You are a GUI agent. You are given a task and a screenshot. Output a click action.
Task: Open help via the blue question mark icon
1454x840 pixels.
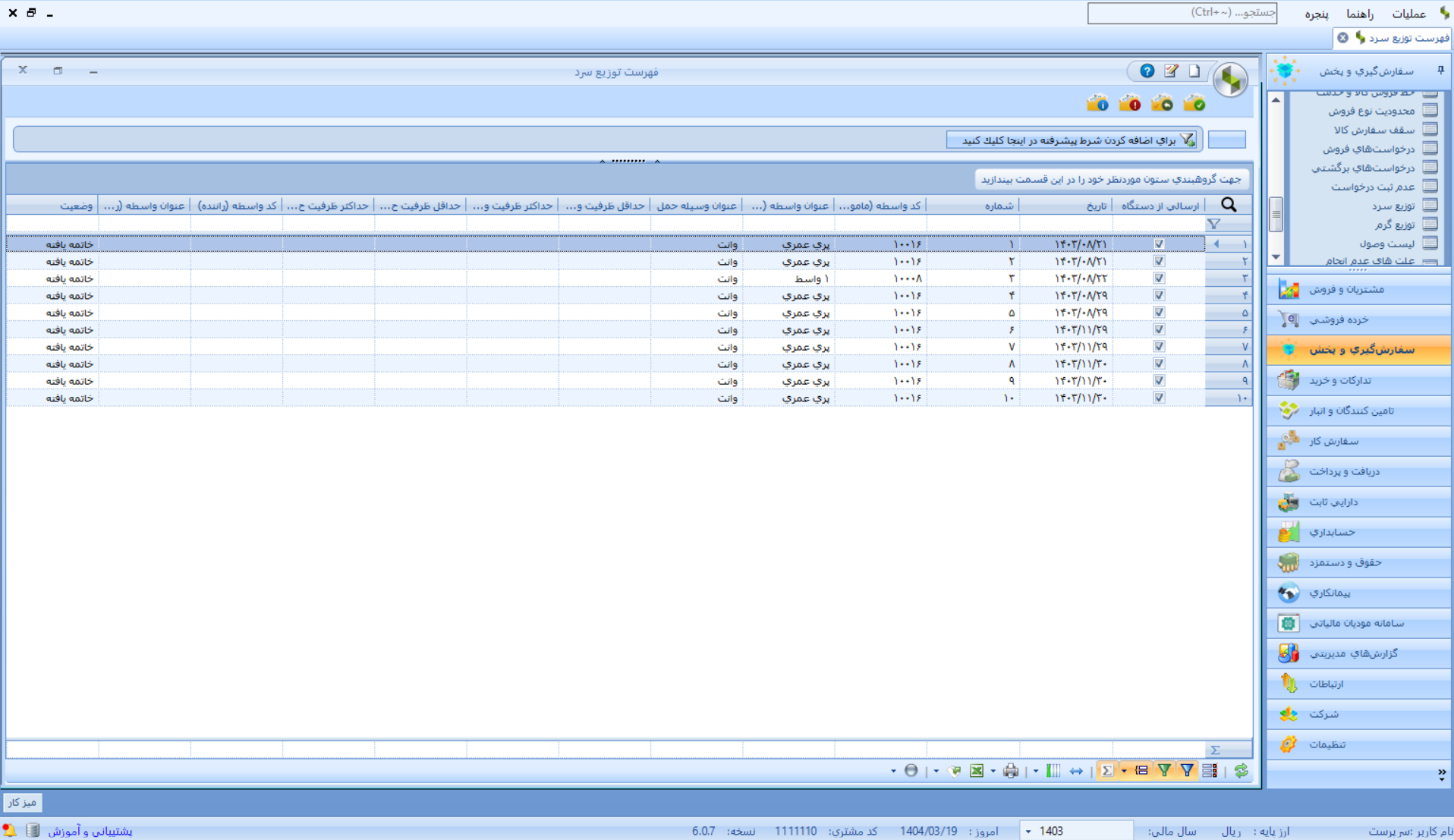coord(1147,71)
